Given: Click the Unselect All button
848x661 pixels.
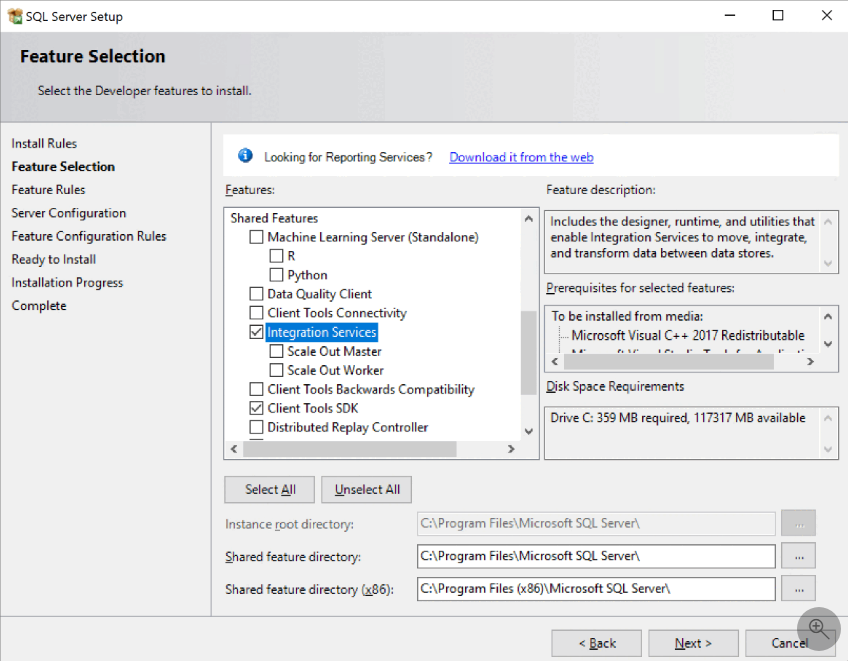Looking at the screenshot, I should 367,490.
